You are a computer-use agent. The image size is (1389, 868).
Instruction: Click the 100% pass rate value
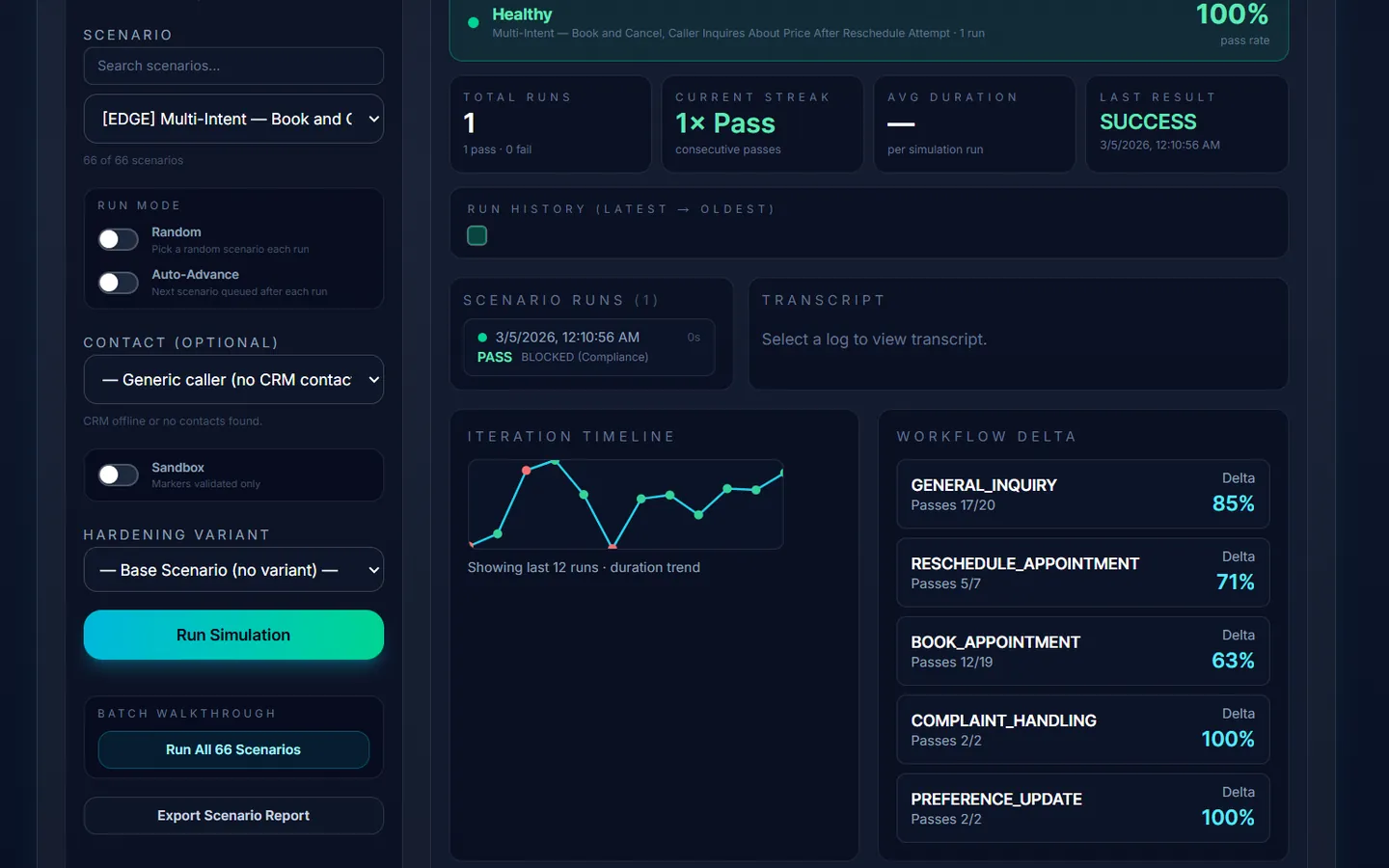(1232, 14)
